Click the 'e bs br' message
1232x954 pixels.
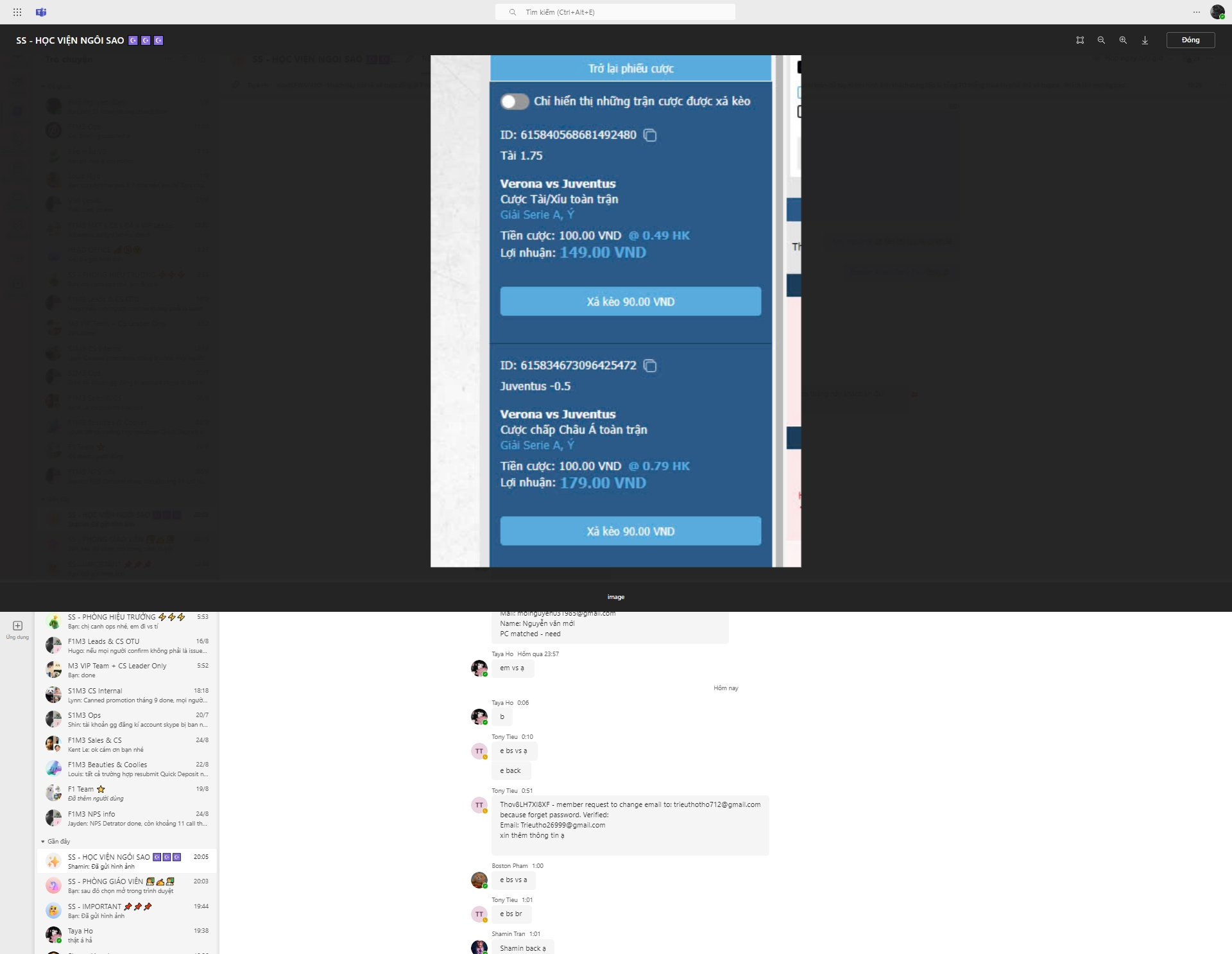point(511,914)
